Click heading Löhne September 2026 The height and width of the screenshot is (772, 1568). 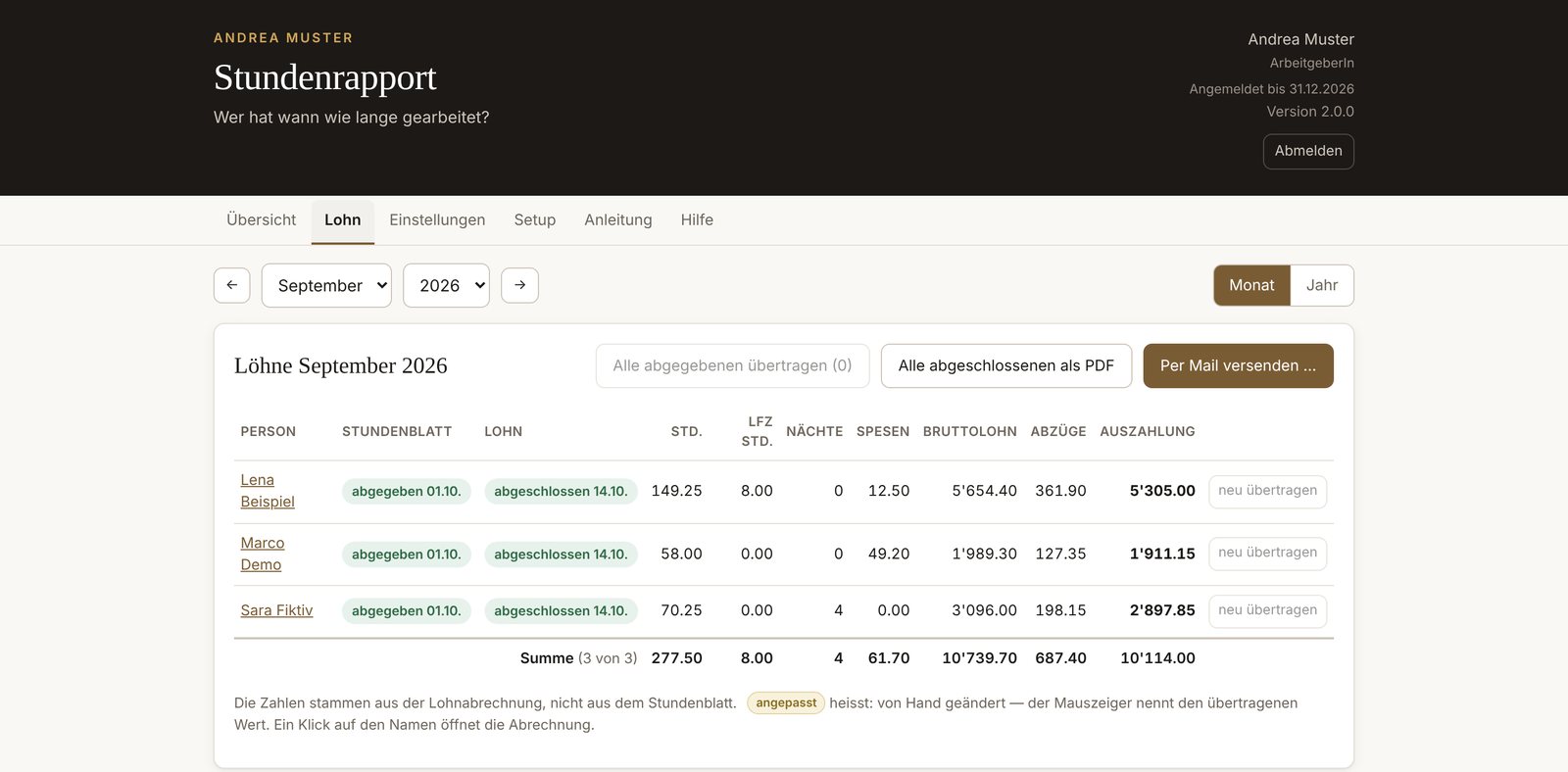pyautogui.click(x=340, y=365)
